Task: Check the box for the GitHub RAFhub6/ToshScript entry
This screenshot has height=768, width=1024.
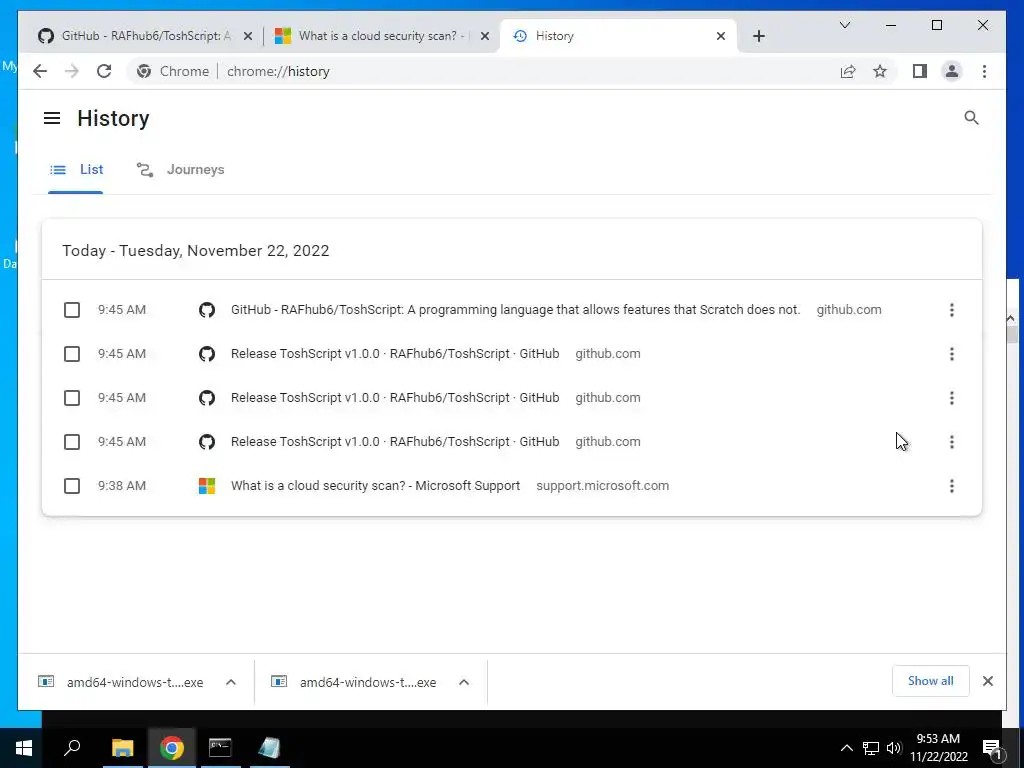Action: [72, 310]
